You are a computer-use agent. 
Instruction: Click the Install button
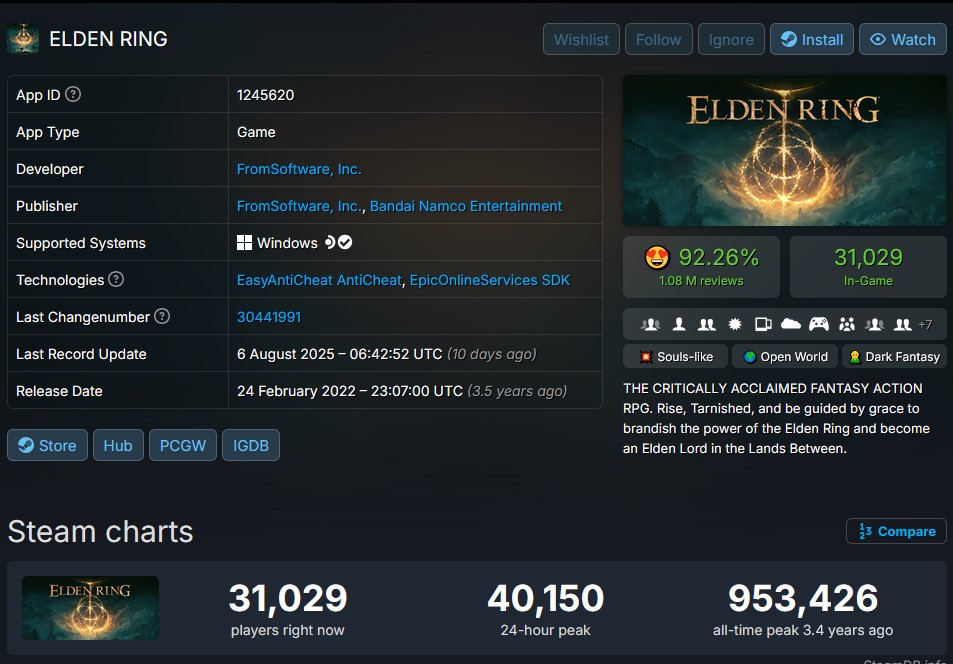(x=811, y=40)
